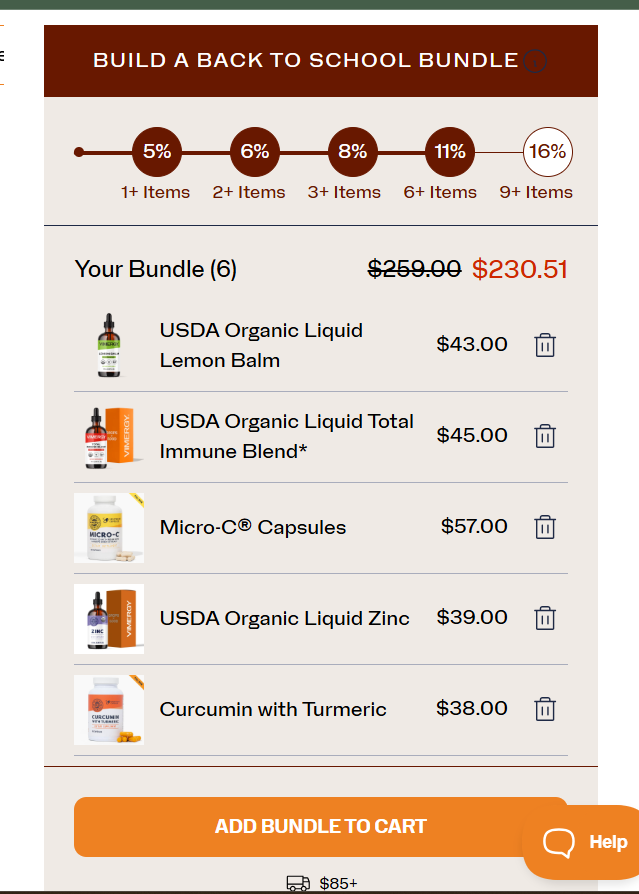Open the Lemon Balm product thumbnail

pyautogui.click(x=109, y=346)
